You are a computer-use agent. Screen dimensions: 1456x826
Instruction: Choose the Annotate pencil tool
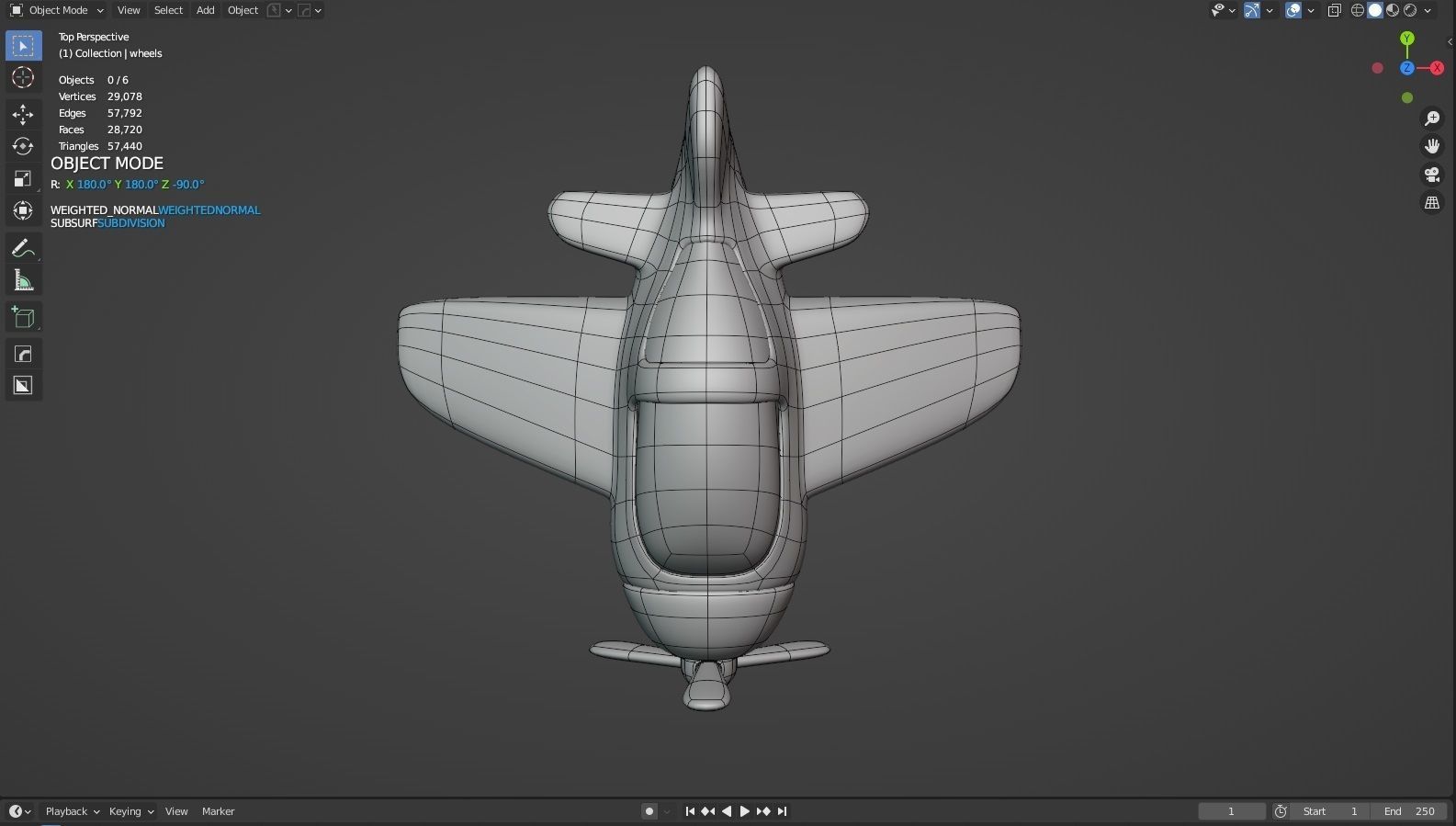point(23,248)
